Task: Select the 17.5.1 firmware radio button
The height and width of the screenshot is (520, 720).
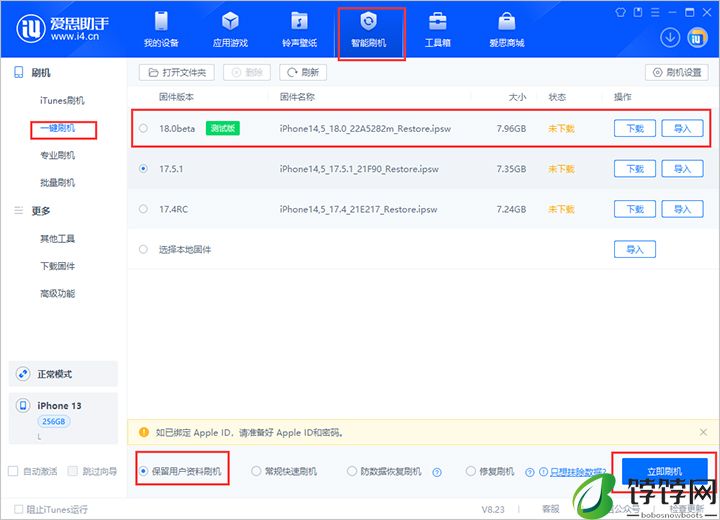Action: pos(143,169)
